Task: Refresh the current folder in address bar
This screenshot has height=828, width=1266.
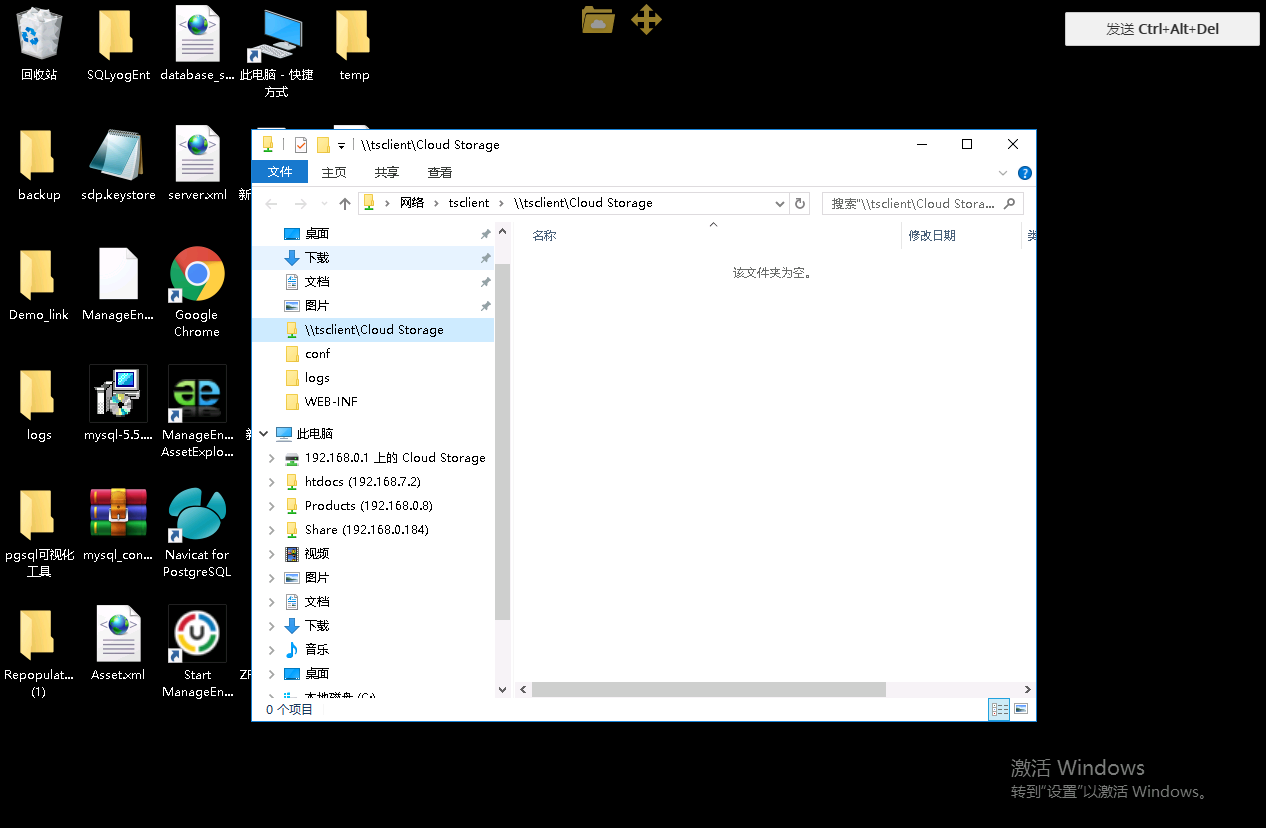Action: 800,203
